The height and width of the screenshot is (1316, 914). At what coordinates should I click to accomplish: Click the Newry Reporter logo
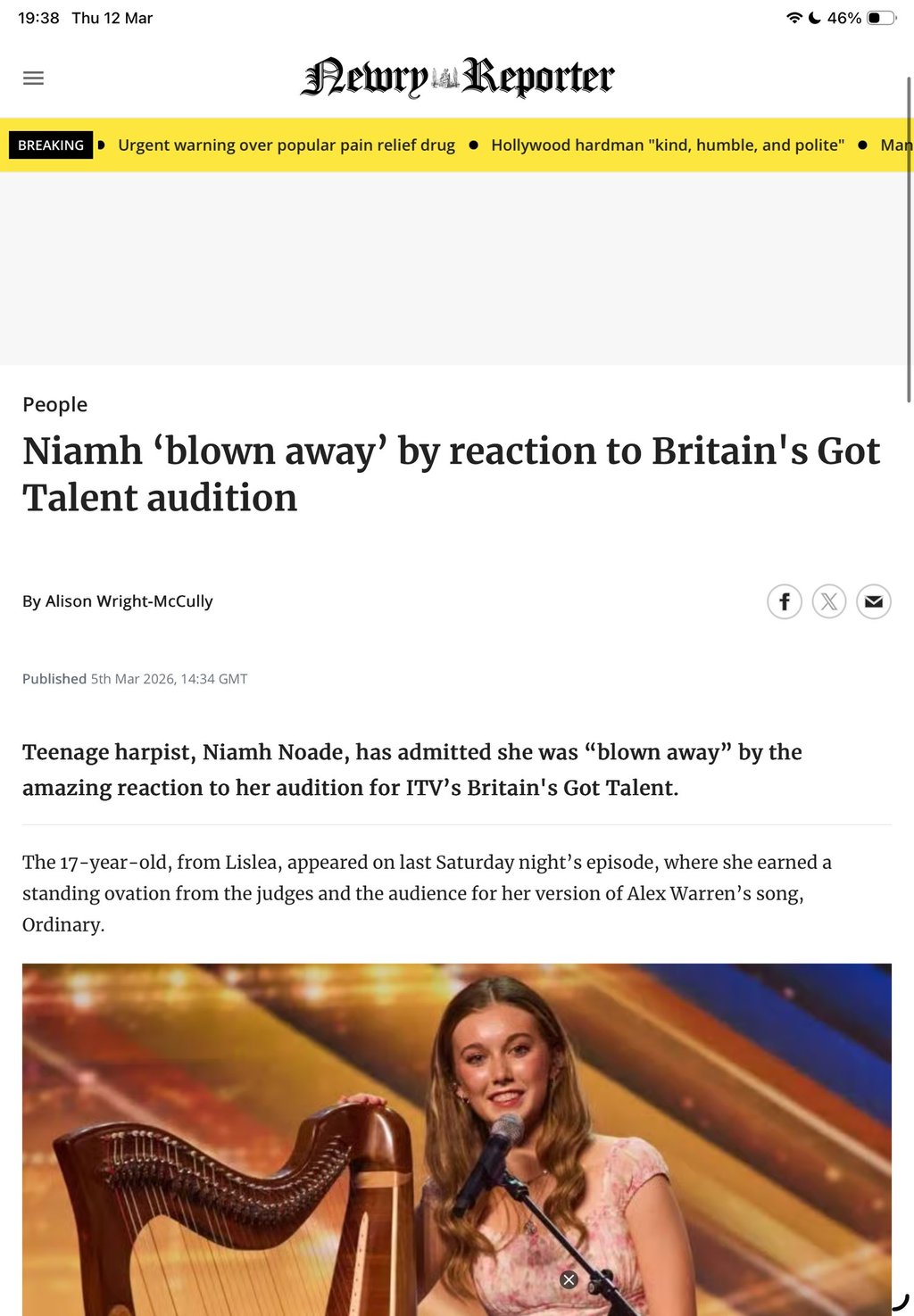pos(457,77)
